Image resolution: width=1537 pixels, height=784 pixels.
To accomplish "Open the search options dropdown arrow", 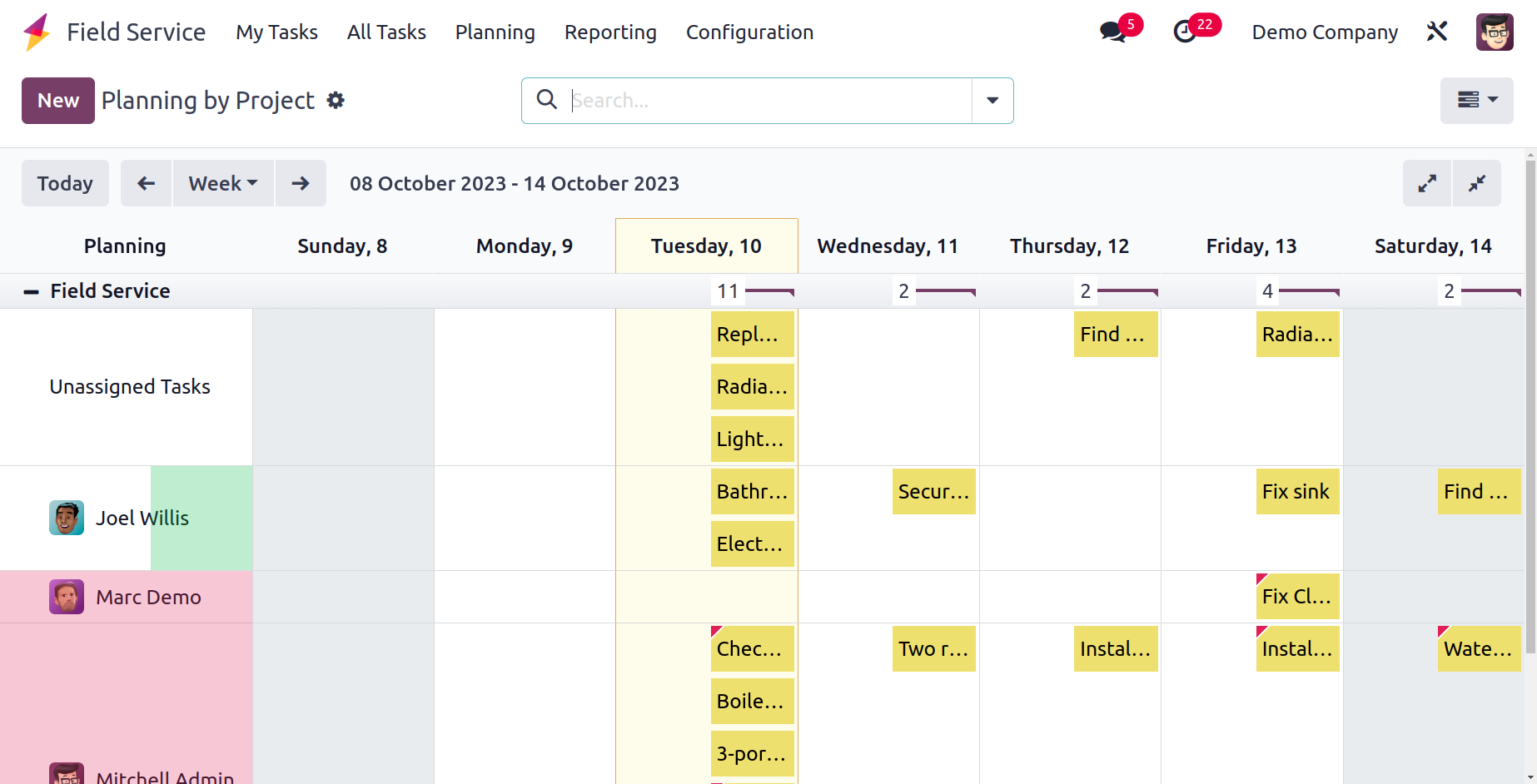I will [x=992, y=101].
